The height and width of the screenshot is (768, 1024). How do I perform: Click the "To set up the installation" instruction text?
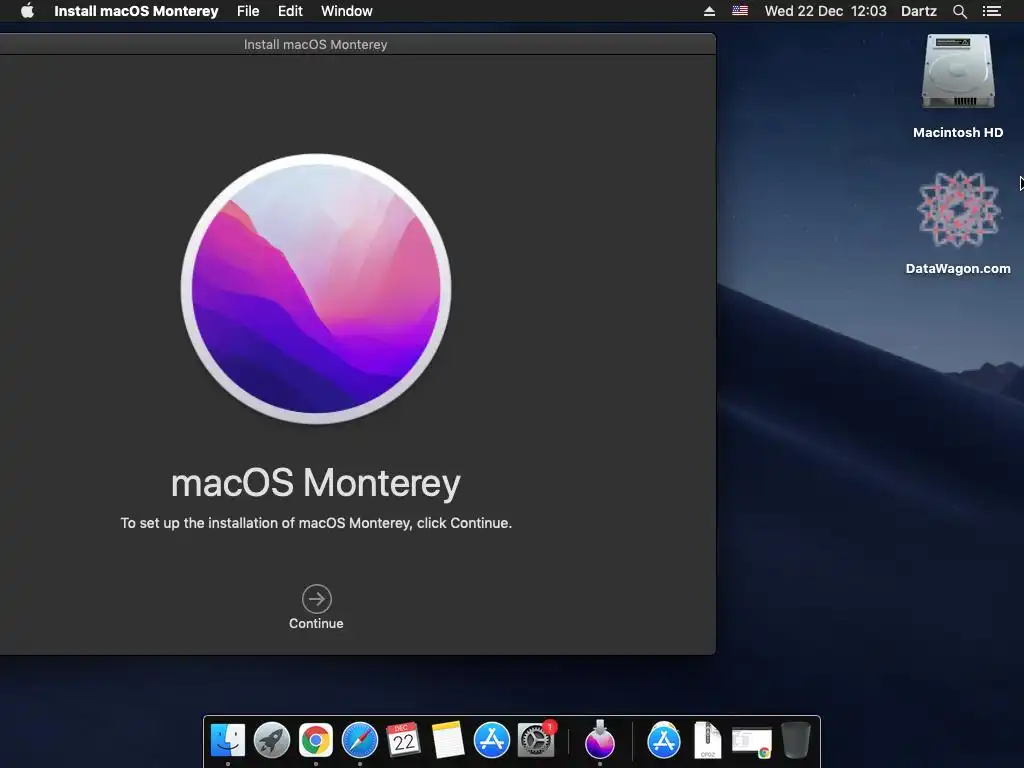(316, 523)
